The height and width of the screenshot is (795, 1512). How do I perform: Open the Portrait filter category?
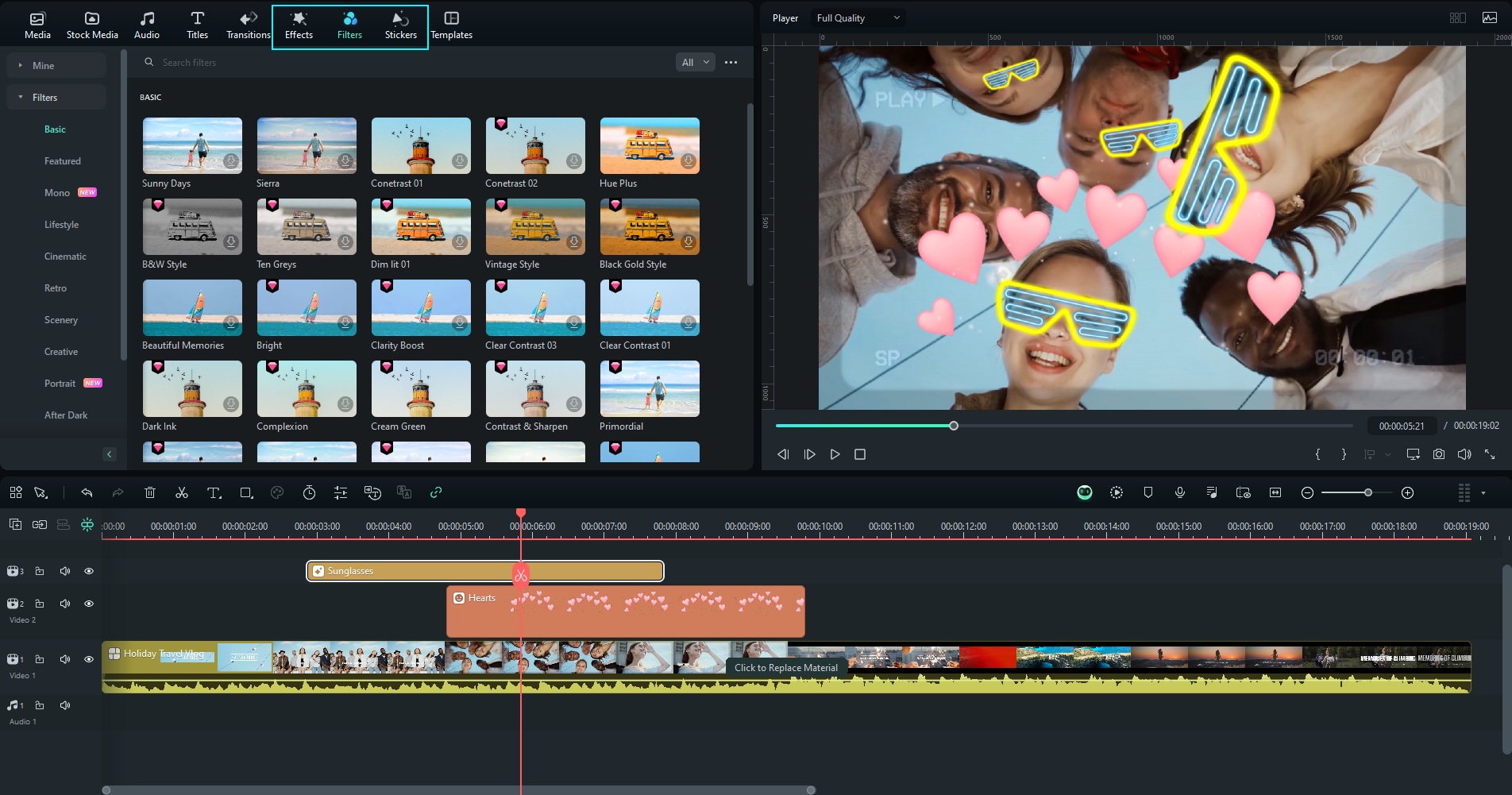[x=60, y=383]
